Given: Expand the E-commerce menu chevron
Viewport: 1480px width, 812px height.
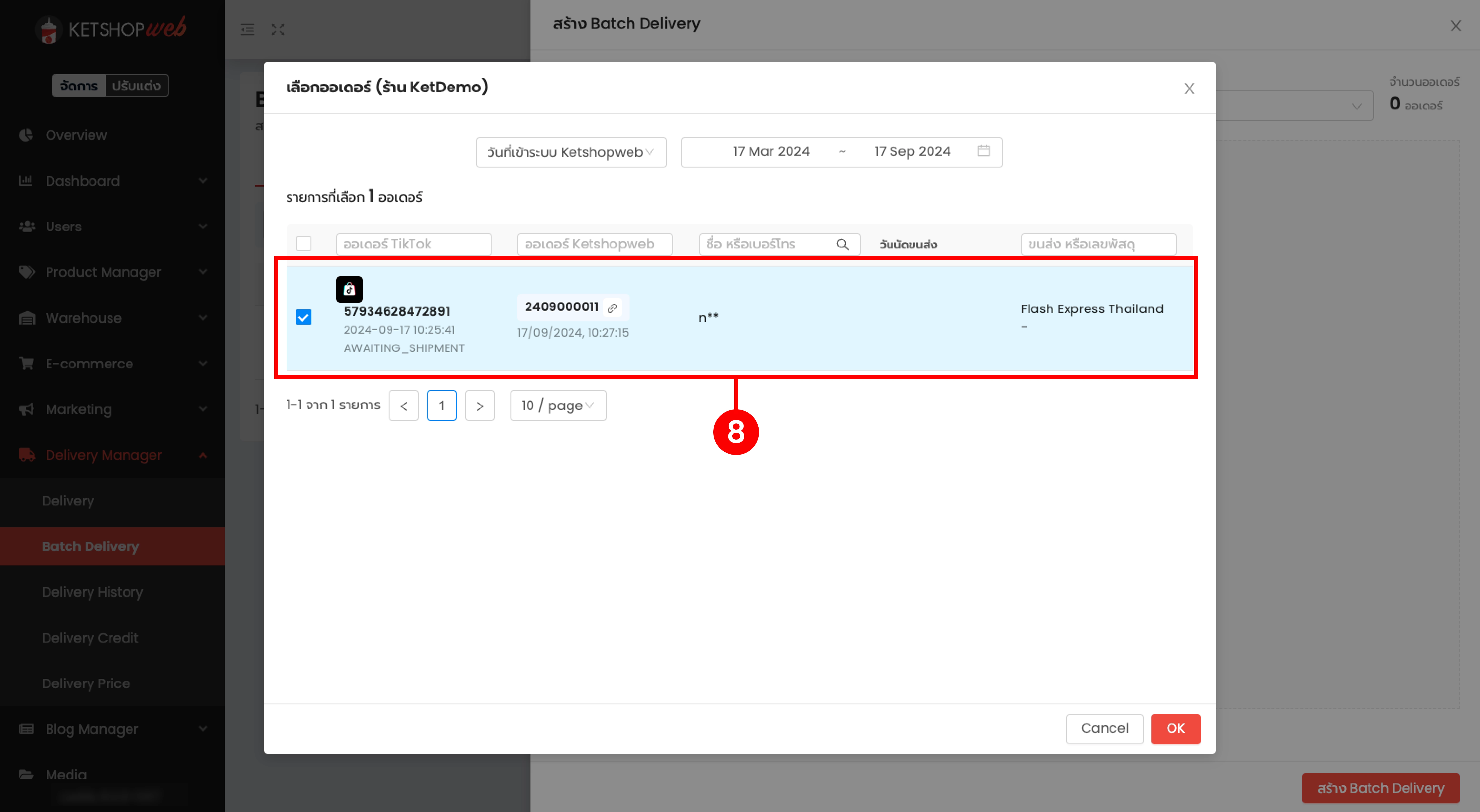Looking at the screenshot, I should (203, 363).
